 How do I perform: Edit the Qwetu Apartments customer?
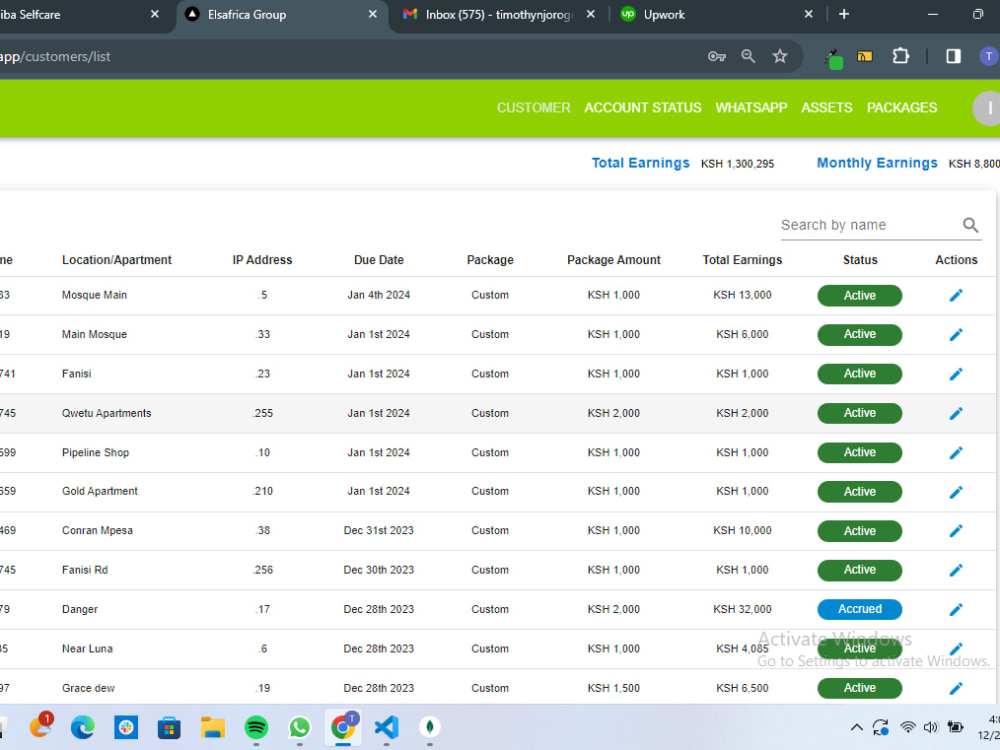[x=955, y=413]
